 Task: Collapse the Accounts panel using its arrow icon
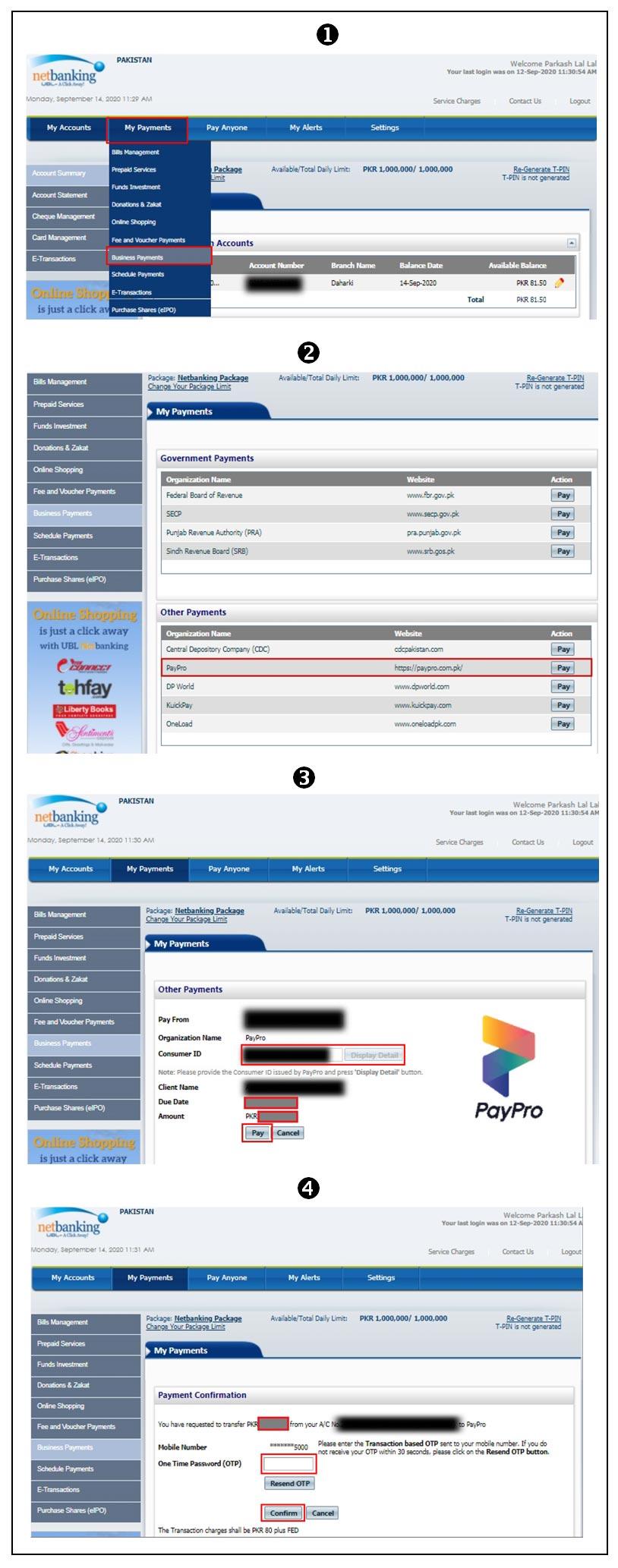coord(572,243)
